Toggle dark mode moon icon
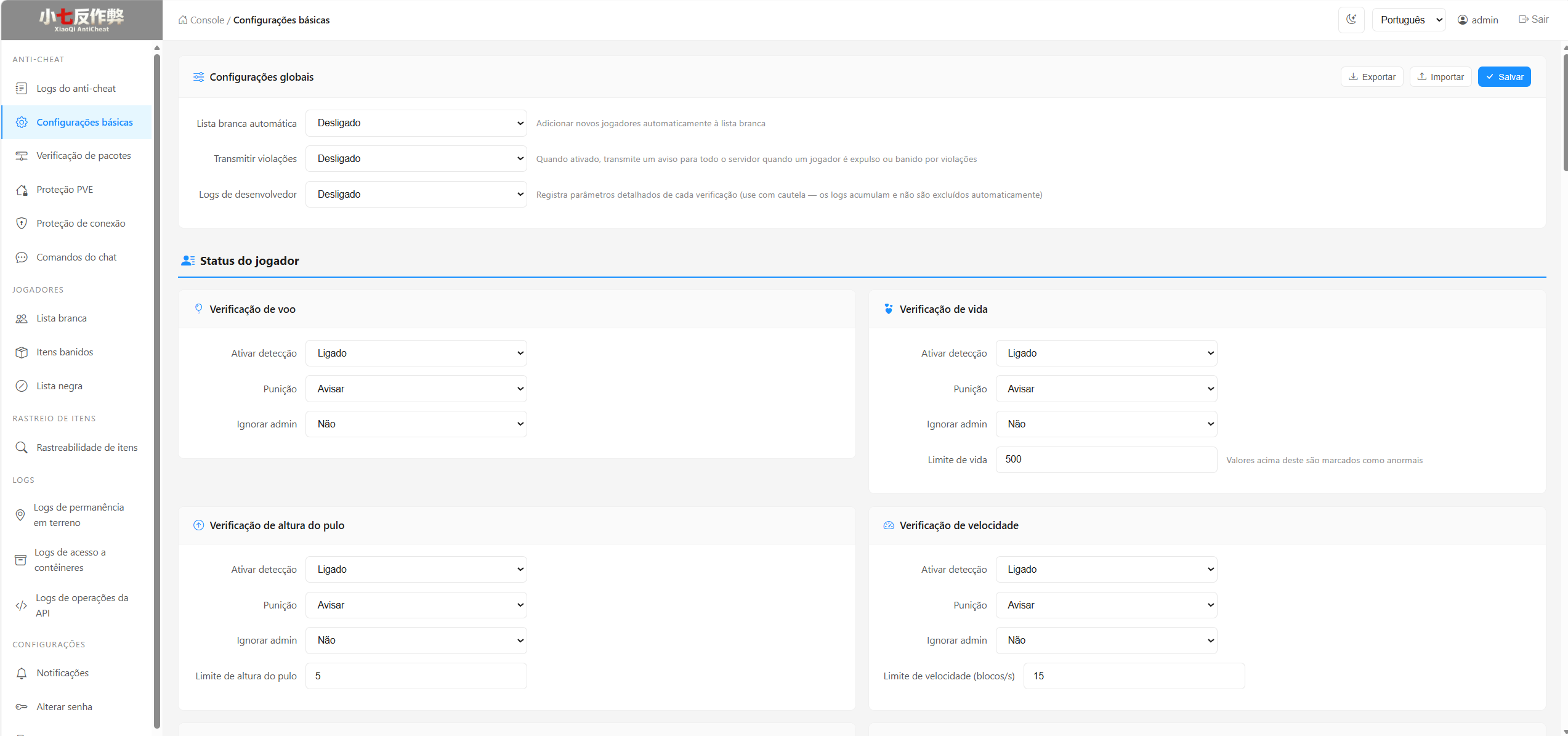Screen dimensions: 1568x736 coord(1351,20)
